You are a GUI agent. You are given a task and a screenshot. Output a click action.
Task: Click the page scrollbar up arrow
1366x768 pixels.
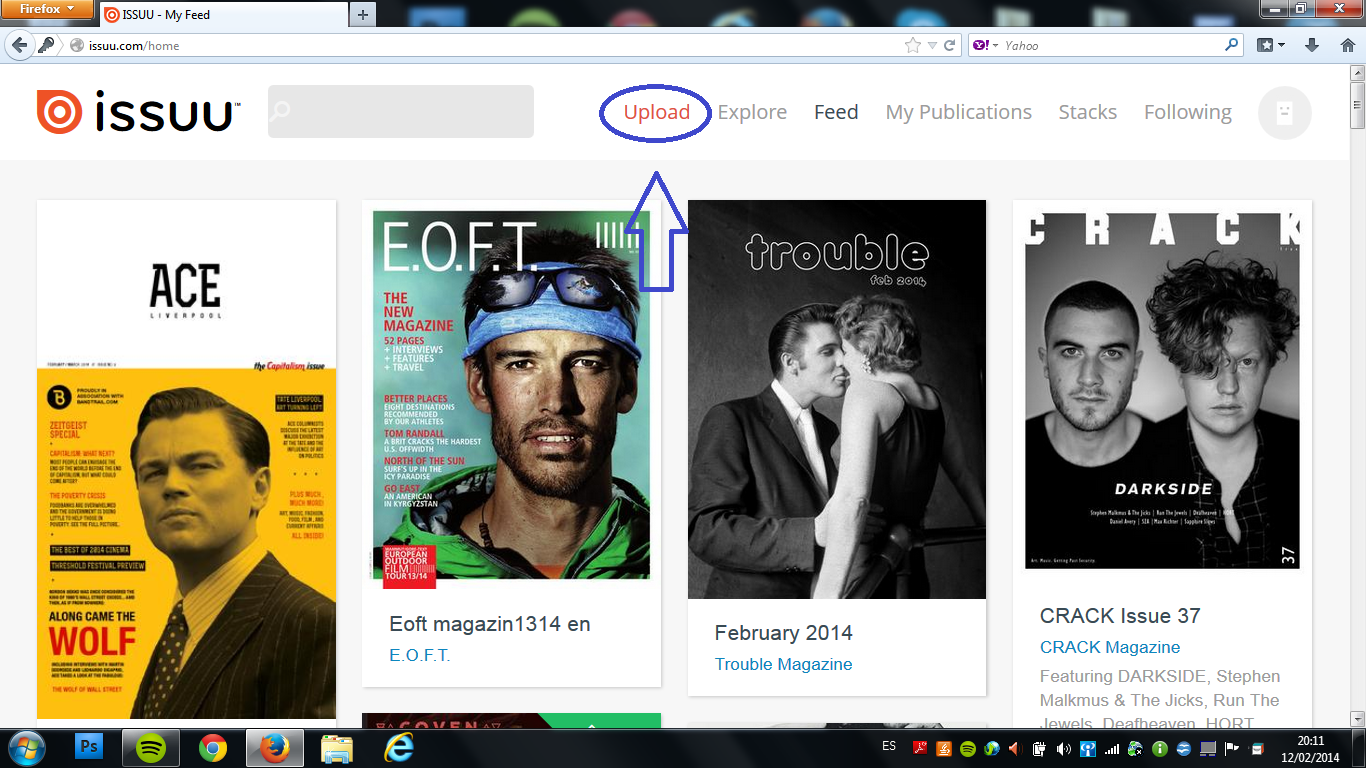(1357, 74)
